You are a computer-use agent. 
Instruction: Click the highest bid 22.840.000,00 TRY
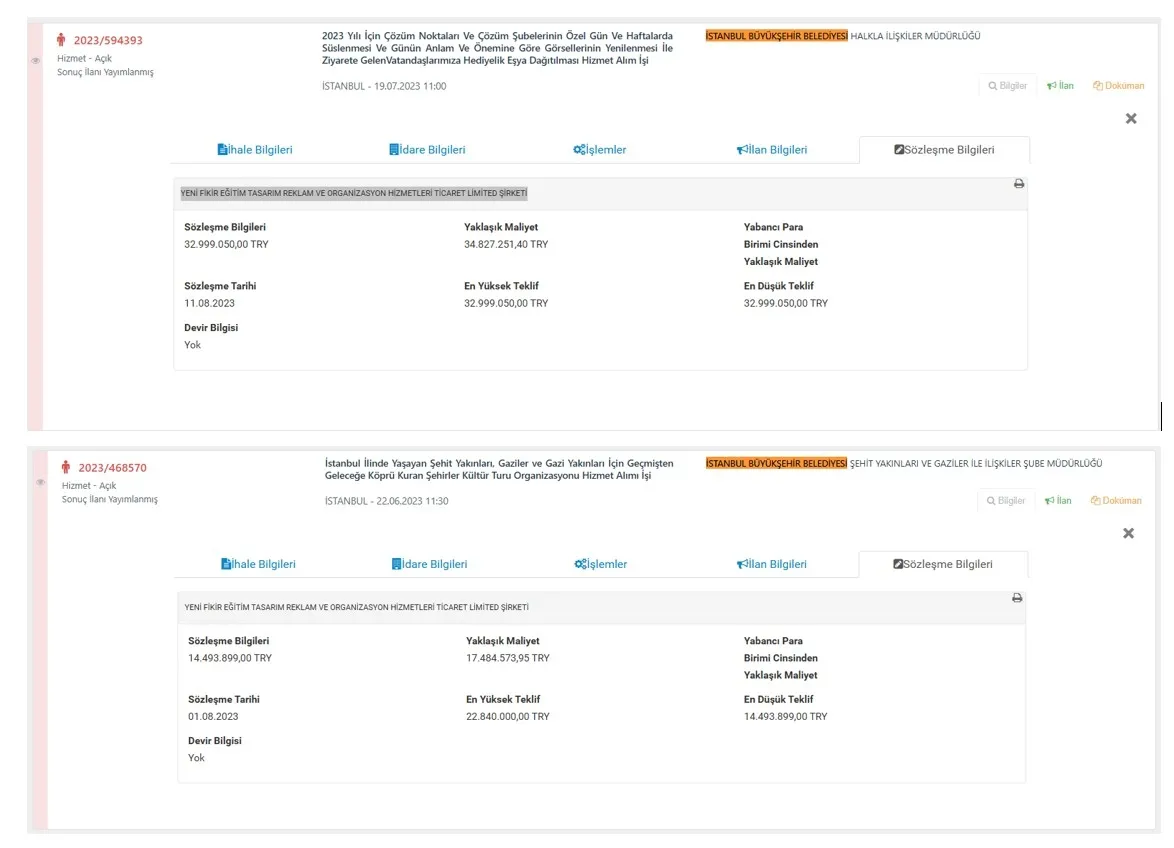[508, 716]
